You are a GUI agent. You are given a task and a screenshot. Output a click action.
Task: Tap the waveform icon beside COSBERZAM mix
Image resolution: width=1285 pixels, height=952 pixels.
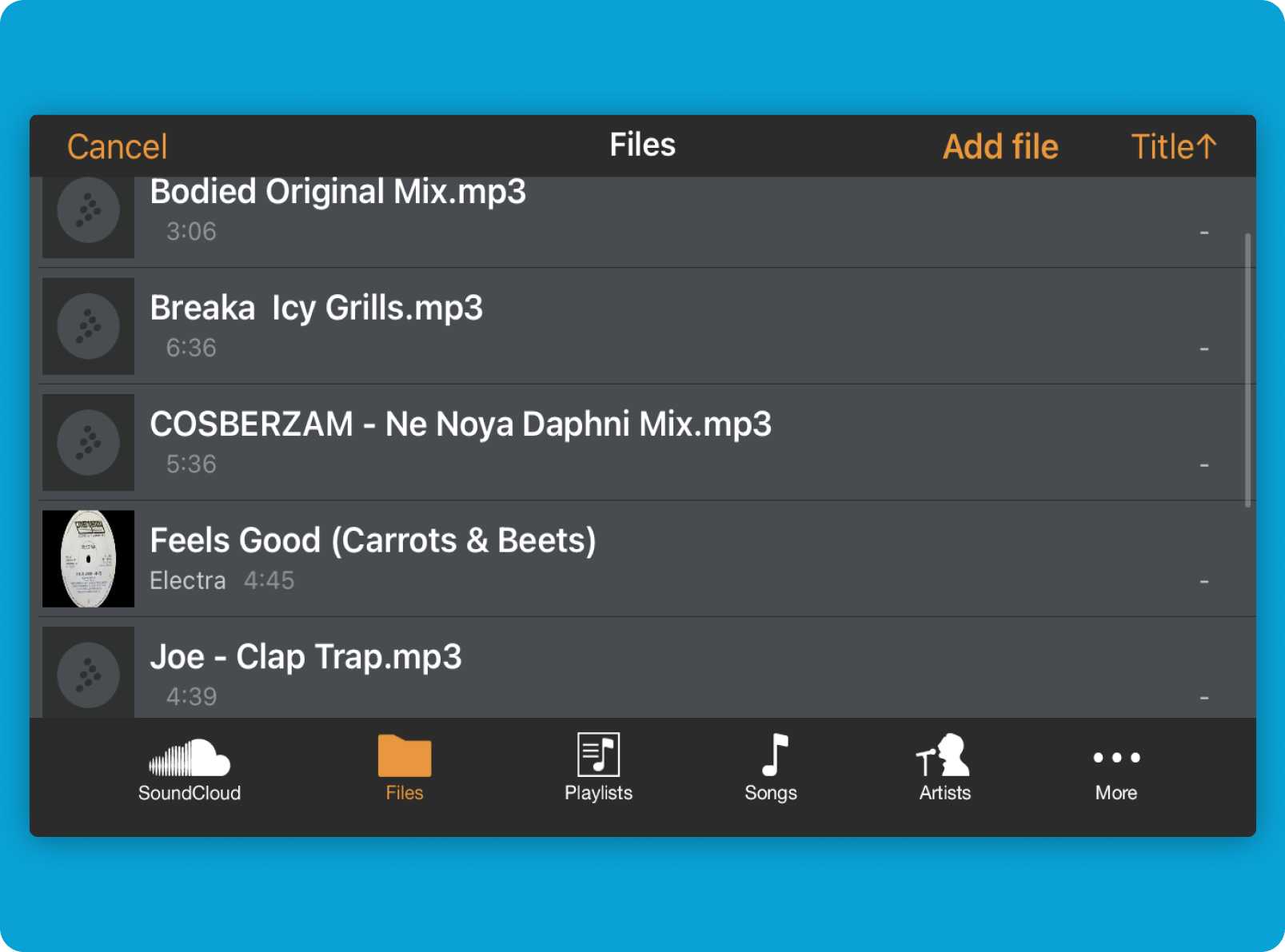click(88, 442)
